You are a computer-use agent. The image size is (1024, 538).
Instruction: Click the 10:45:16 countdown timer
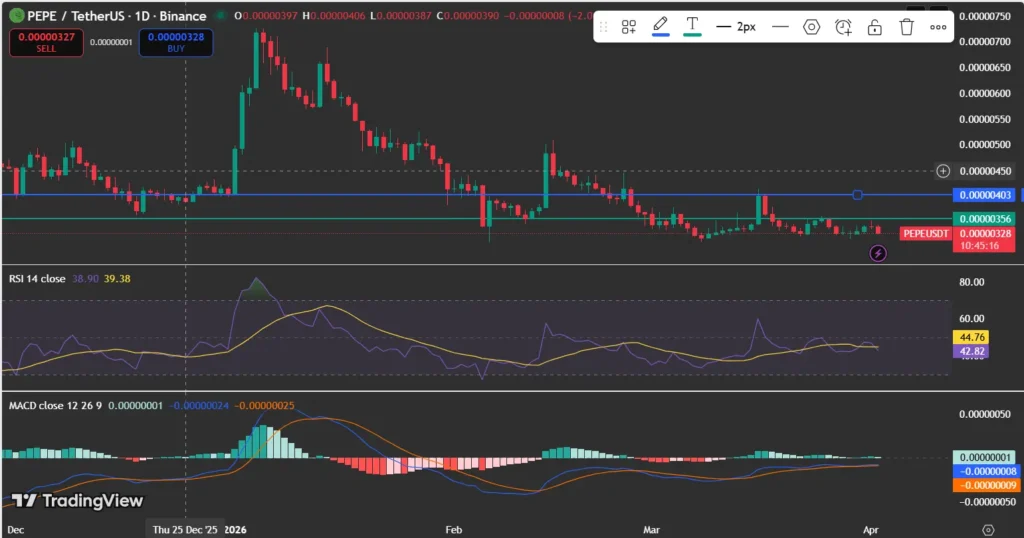[x=980, y=245]
